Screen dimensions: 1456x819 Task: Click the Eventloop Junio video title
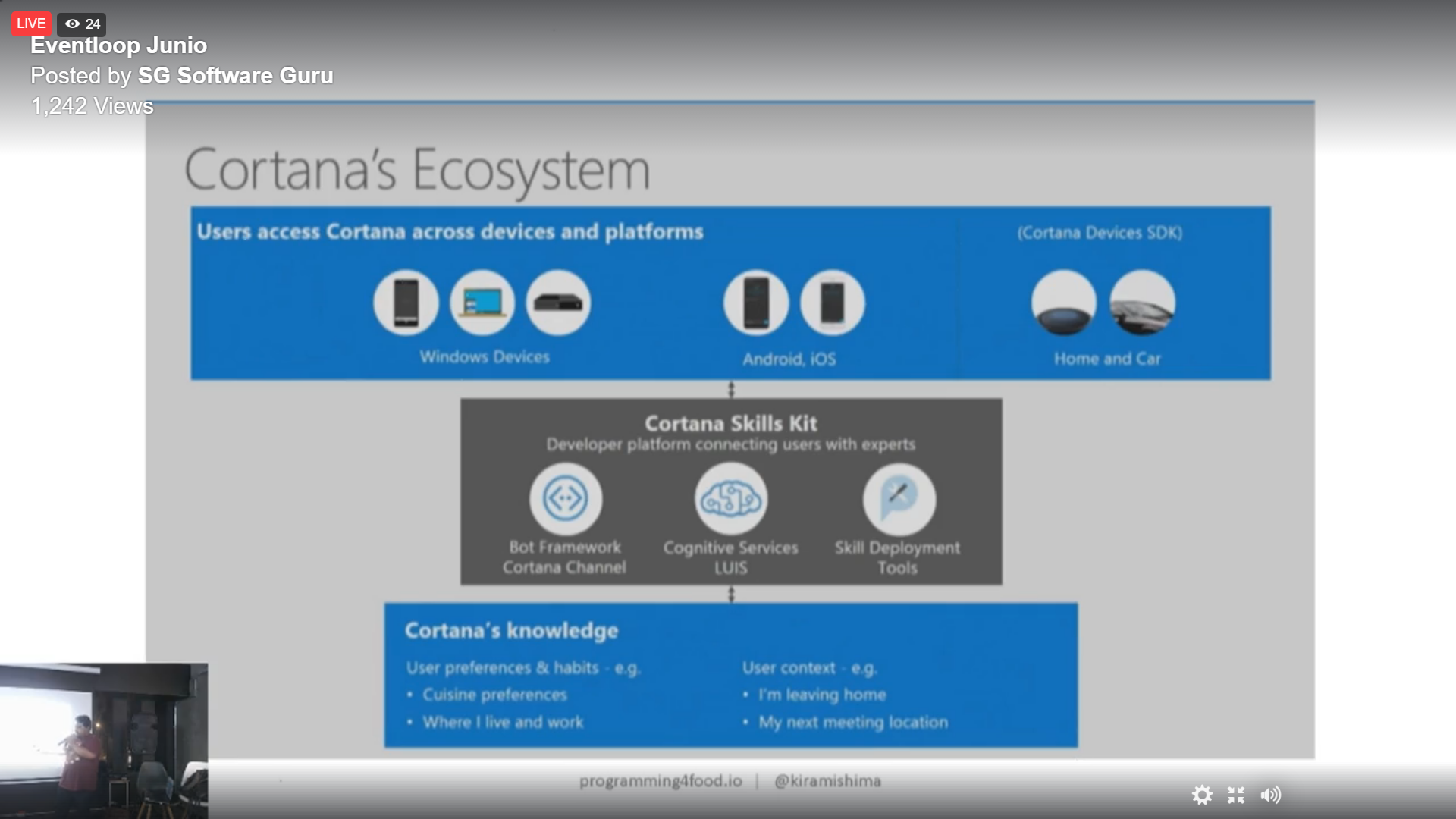pyautogui.click(x=118, y=45)
